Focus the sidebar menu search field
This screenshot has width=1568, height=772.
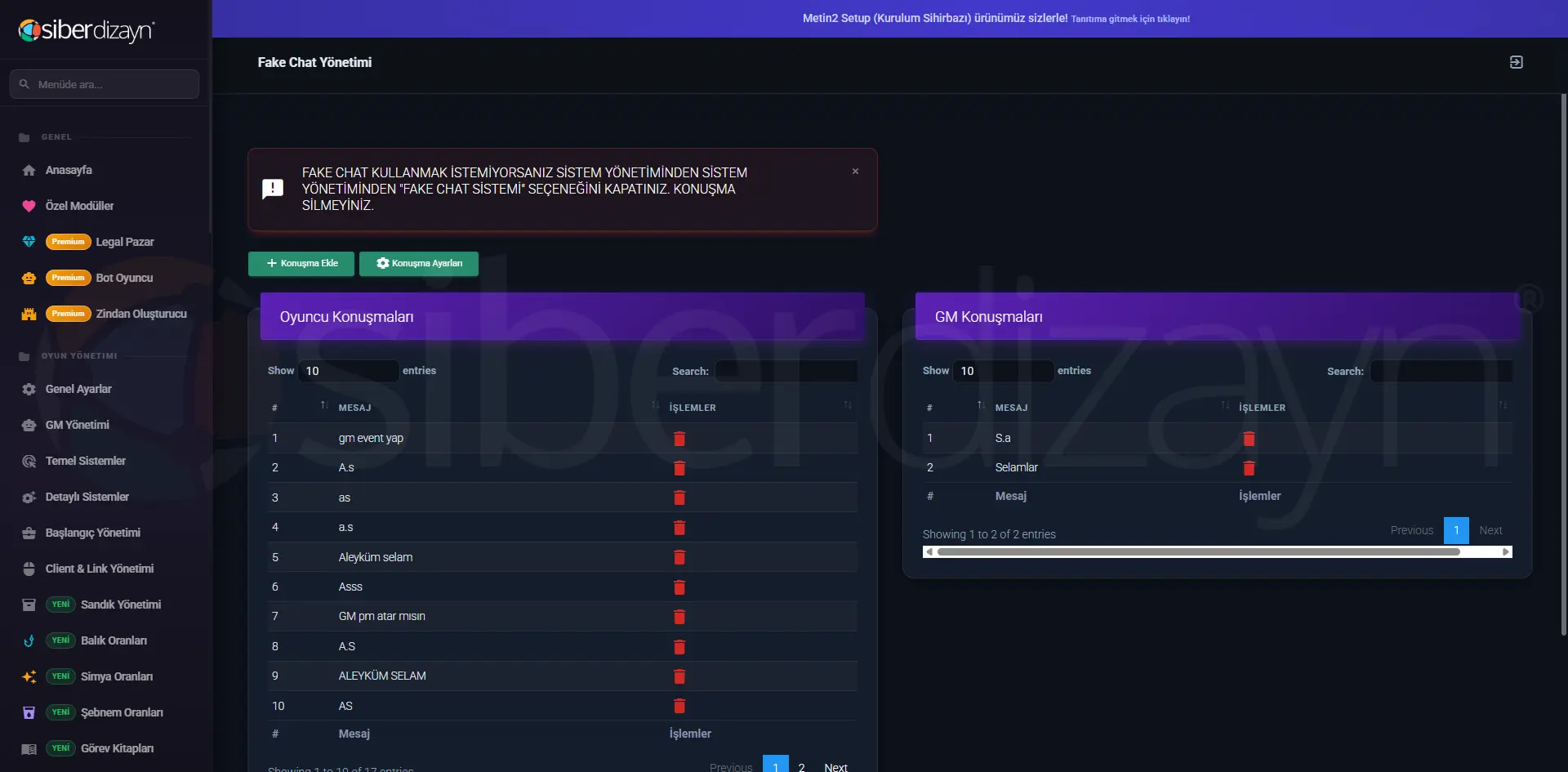pos(105,84)
